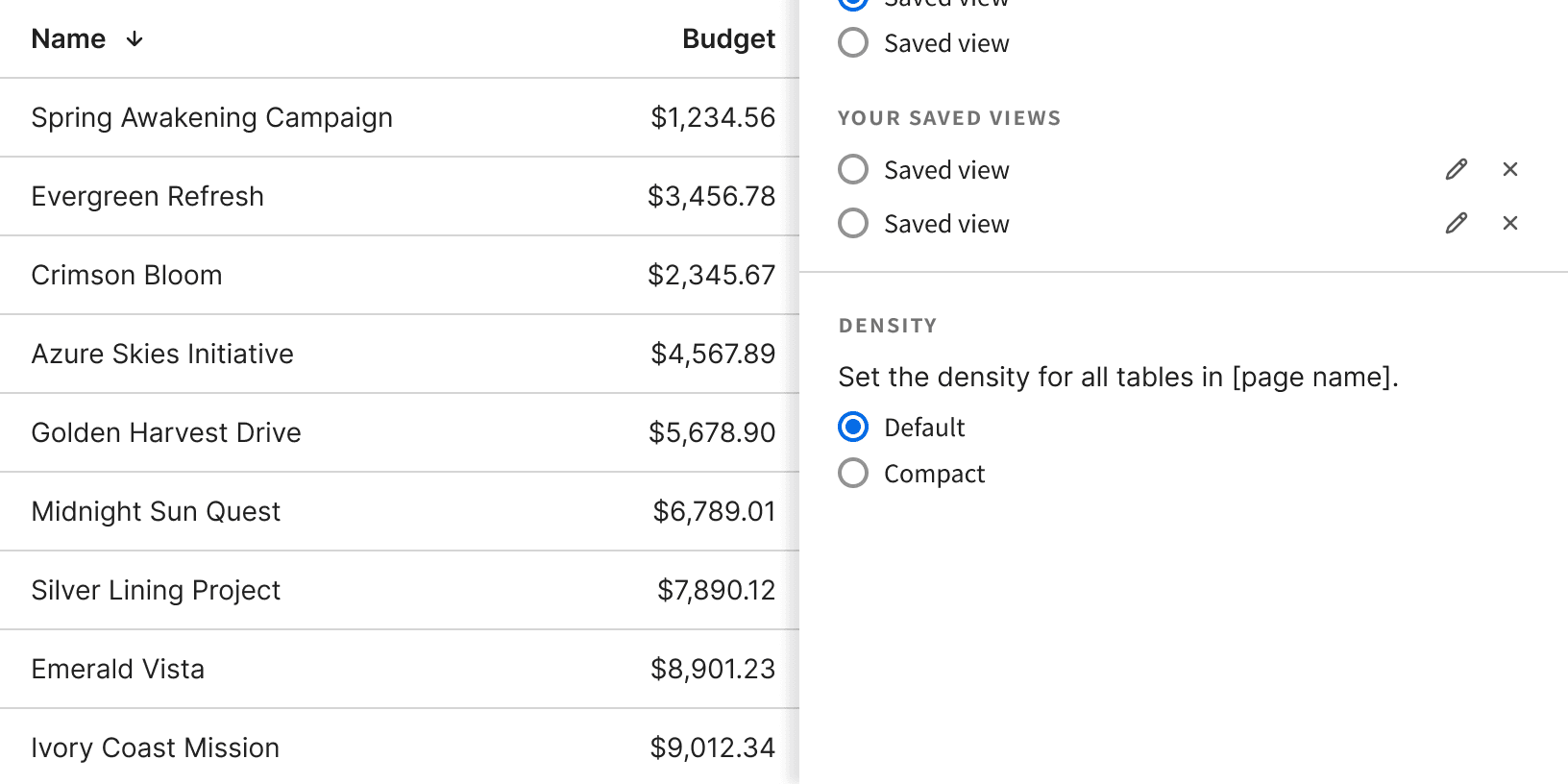
Task: Select first radio under Your Saved Views
Action: 853,170
